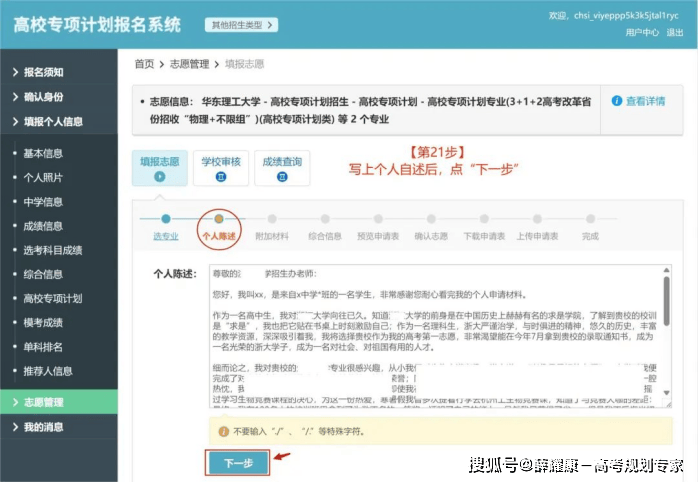Click the 选专业 step label link

point(166,236)
